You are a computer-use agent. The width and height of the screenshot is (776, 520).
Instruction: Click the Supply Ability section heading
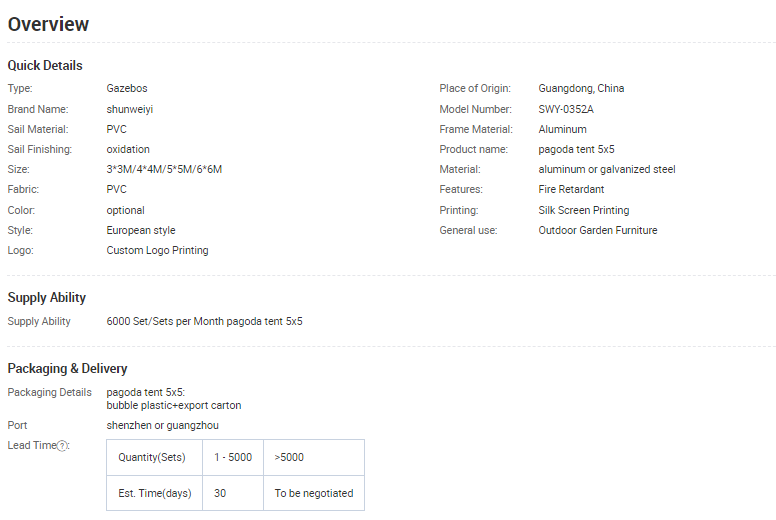[47, 297]
